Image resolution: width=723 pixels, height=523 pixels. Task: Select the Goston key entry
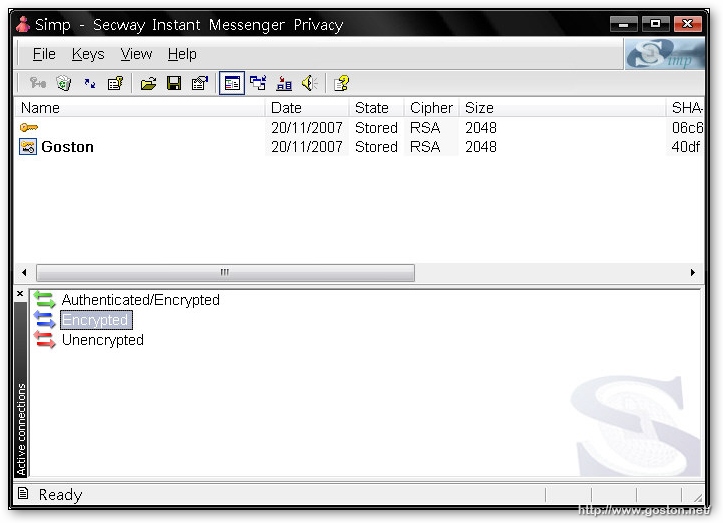click(67, 147)
